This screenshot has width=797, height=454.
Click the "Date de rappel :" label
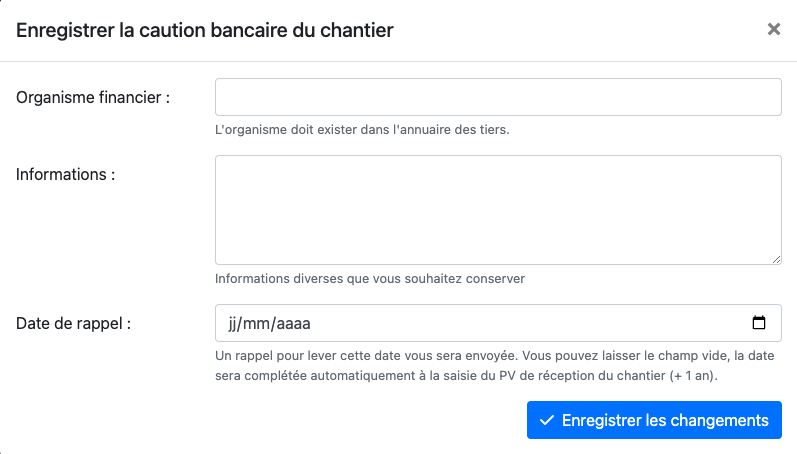[x=74, y=323]
